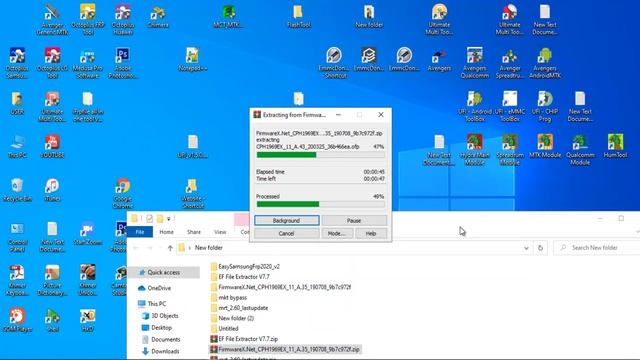640x360 pixels.
Task: Click the New folder address bar path
Action: (209, 248)
